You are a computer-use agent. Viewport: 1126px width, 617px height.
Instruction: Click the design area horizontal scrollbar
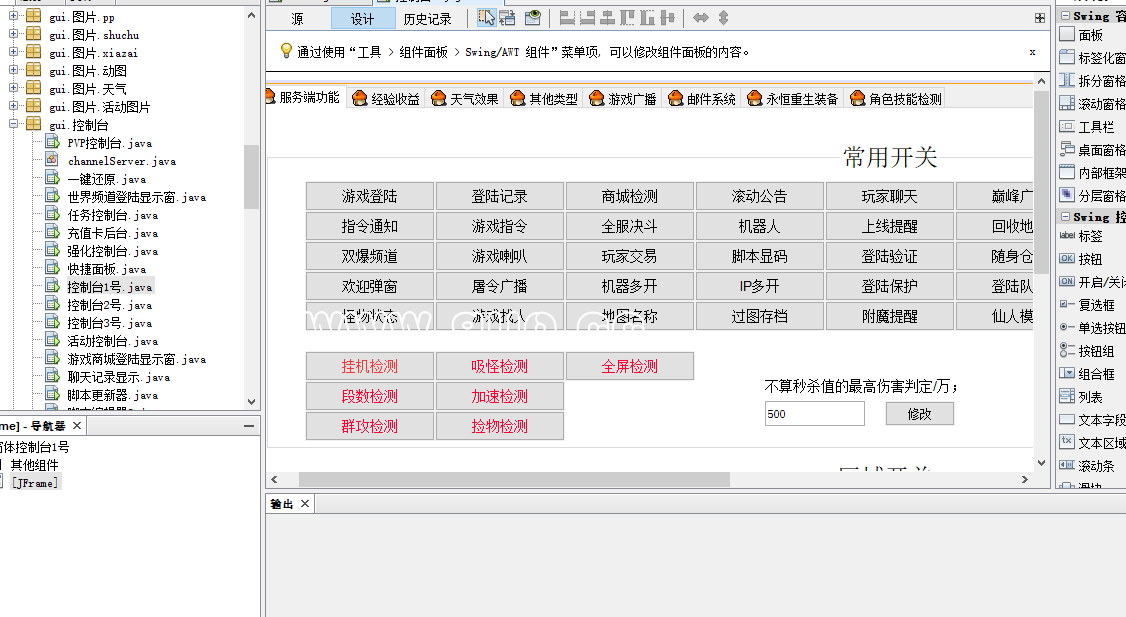click(514, 479)
